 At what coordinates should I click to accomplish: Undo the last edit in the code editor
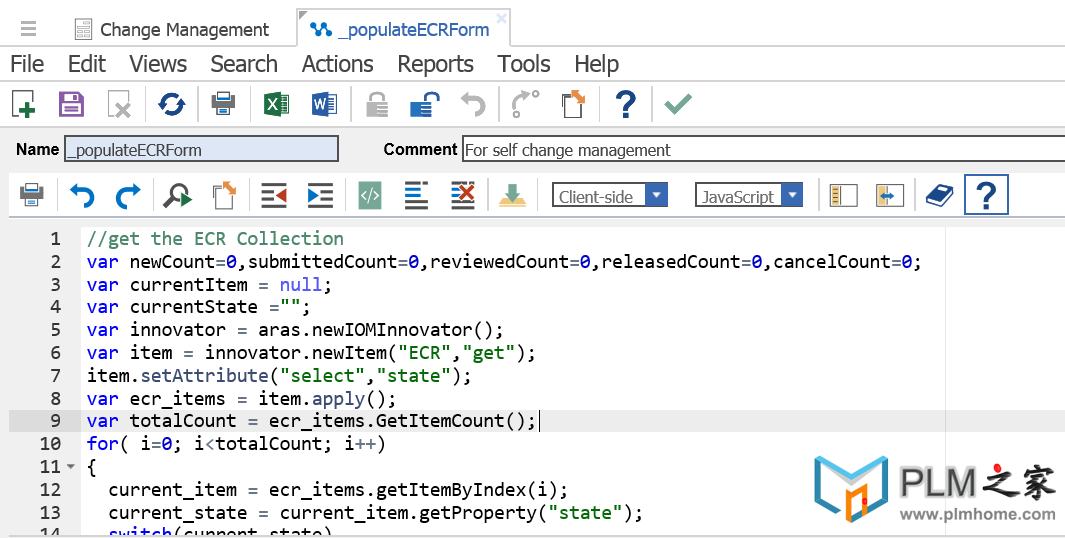[x=82, y=196]
